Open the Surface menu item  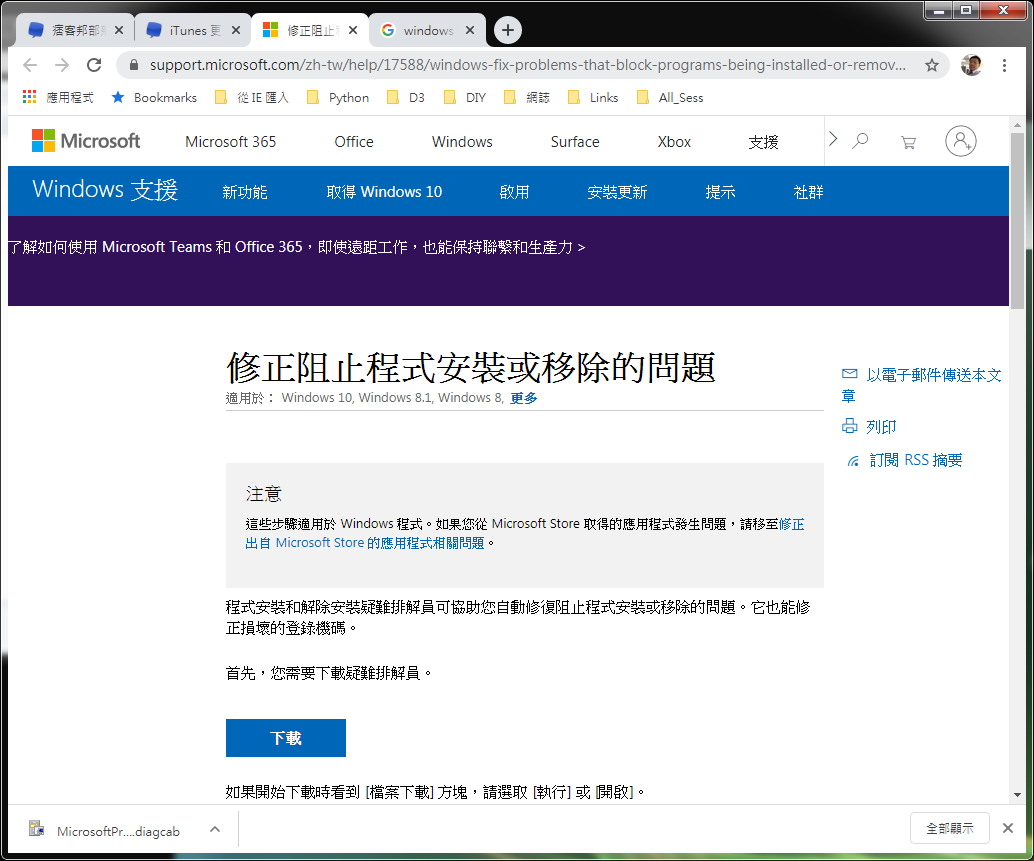[x=574, y=142]
